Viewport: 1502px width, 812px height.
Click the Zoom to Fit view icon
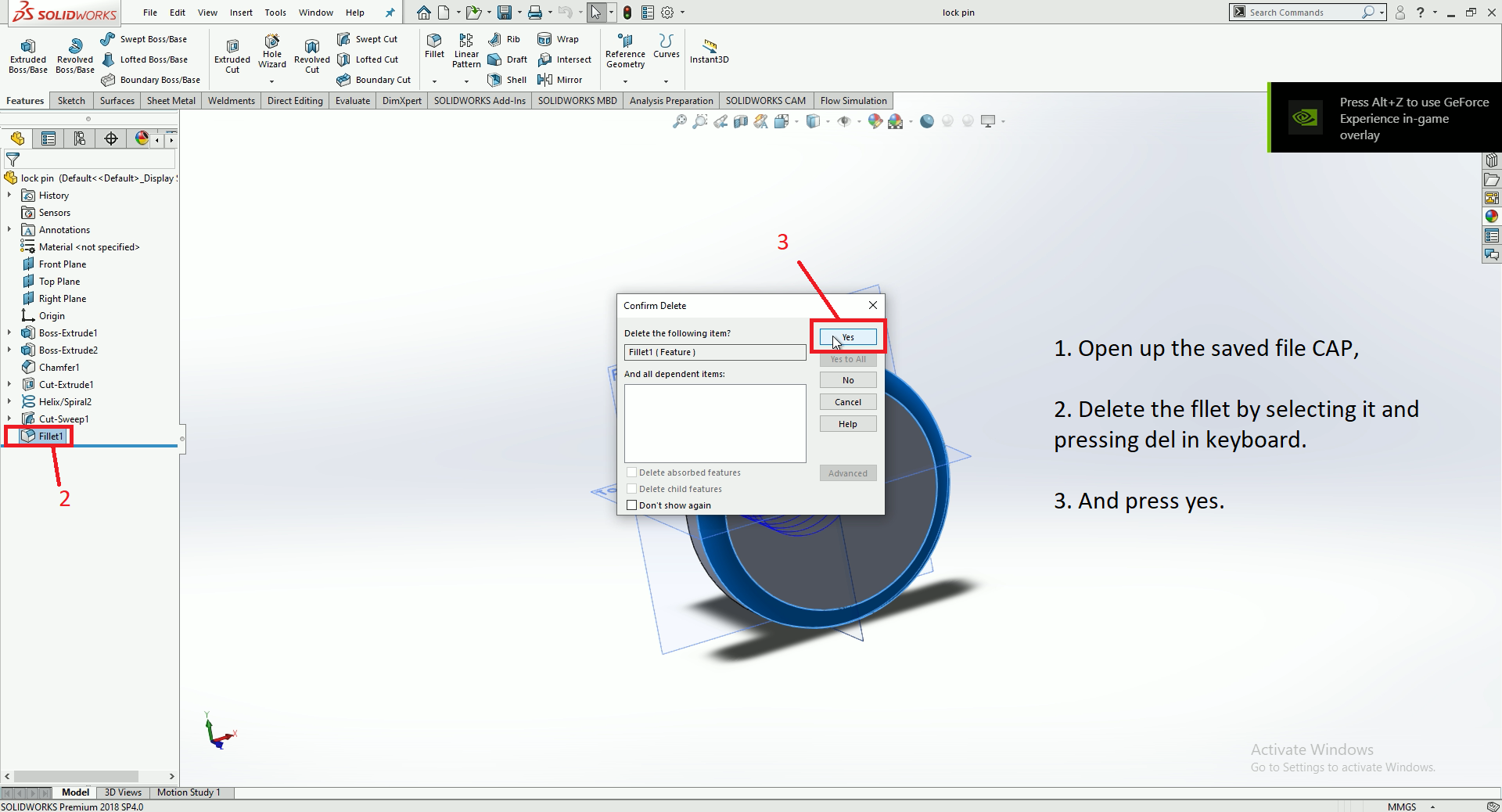[x=679, y=121]
